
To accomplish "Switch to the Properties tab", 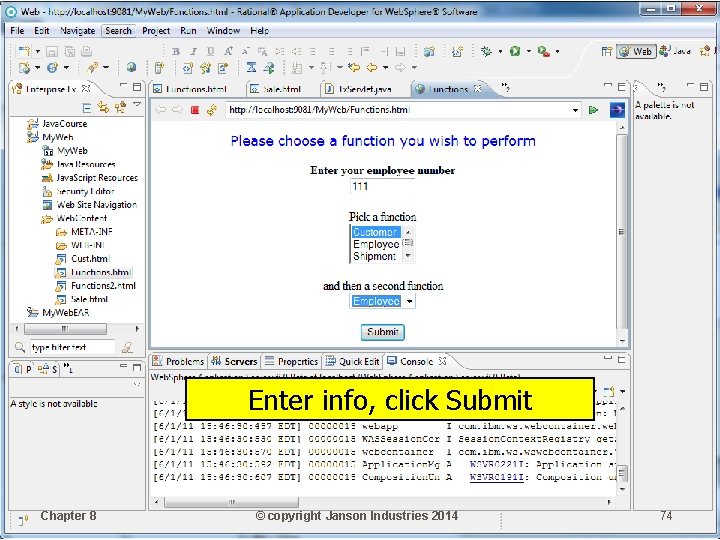I will tap(292, 362).
